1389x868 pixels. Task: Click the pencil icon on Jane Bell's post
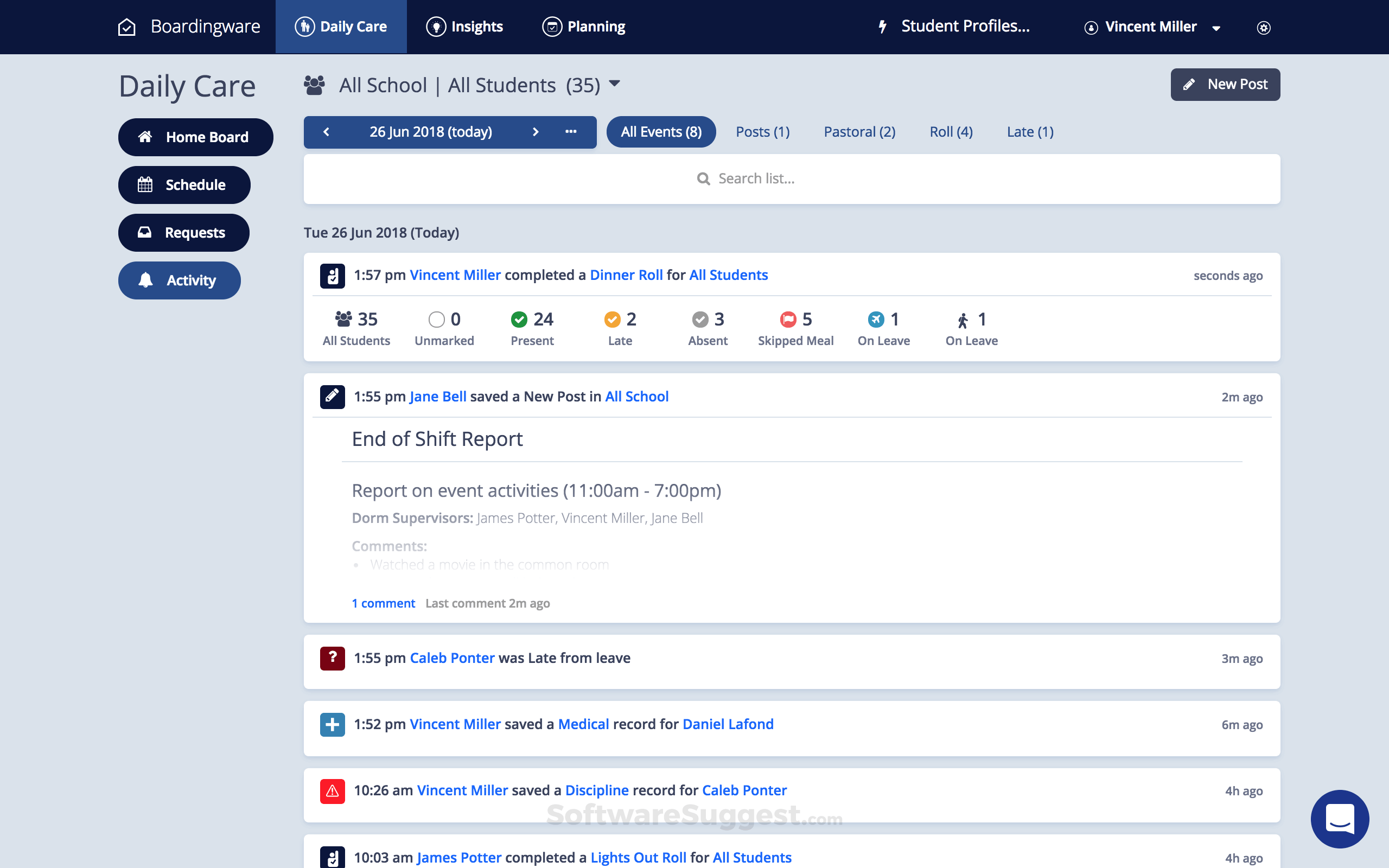point(332,397)
